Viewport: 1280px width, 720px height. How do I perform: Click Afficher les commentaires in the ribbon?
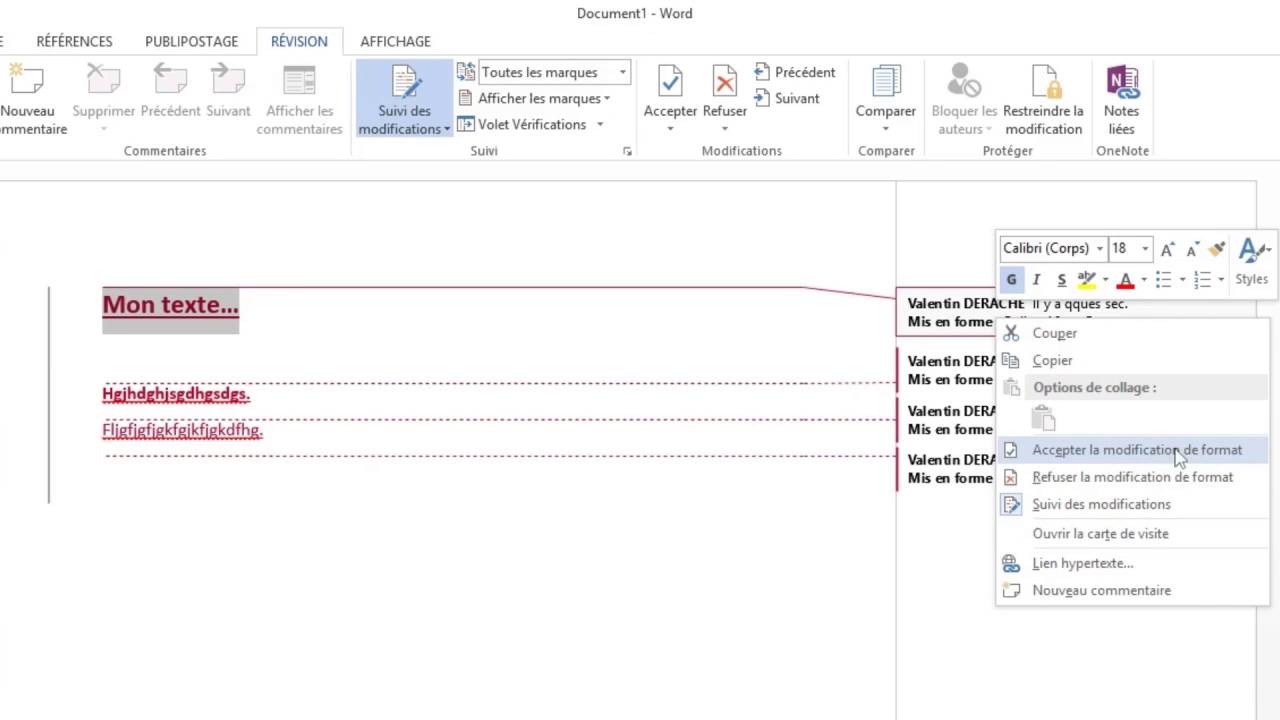299,100
